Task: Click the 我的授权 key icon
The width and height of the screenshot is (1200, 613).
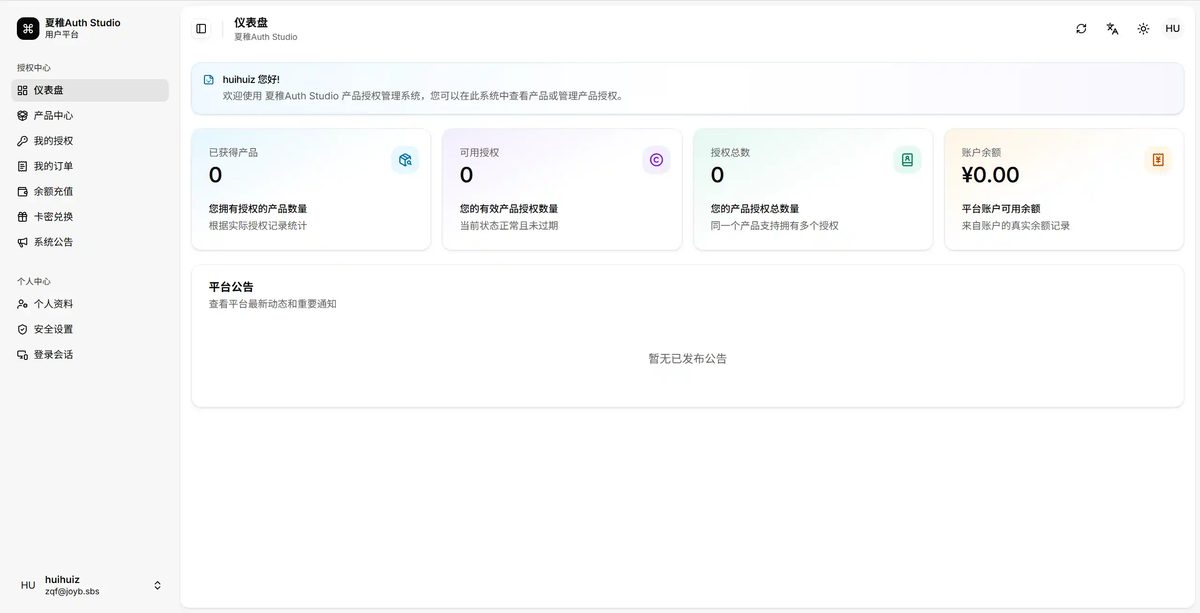Action: [23, 141]
